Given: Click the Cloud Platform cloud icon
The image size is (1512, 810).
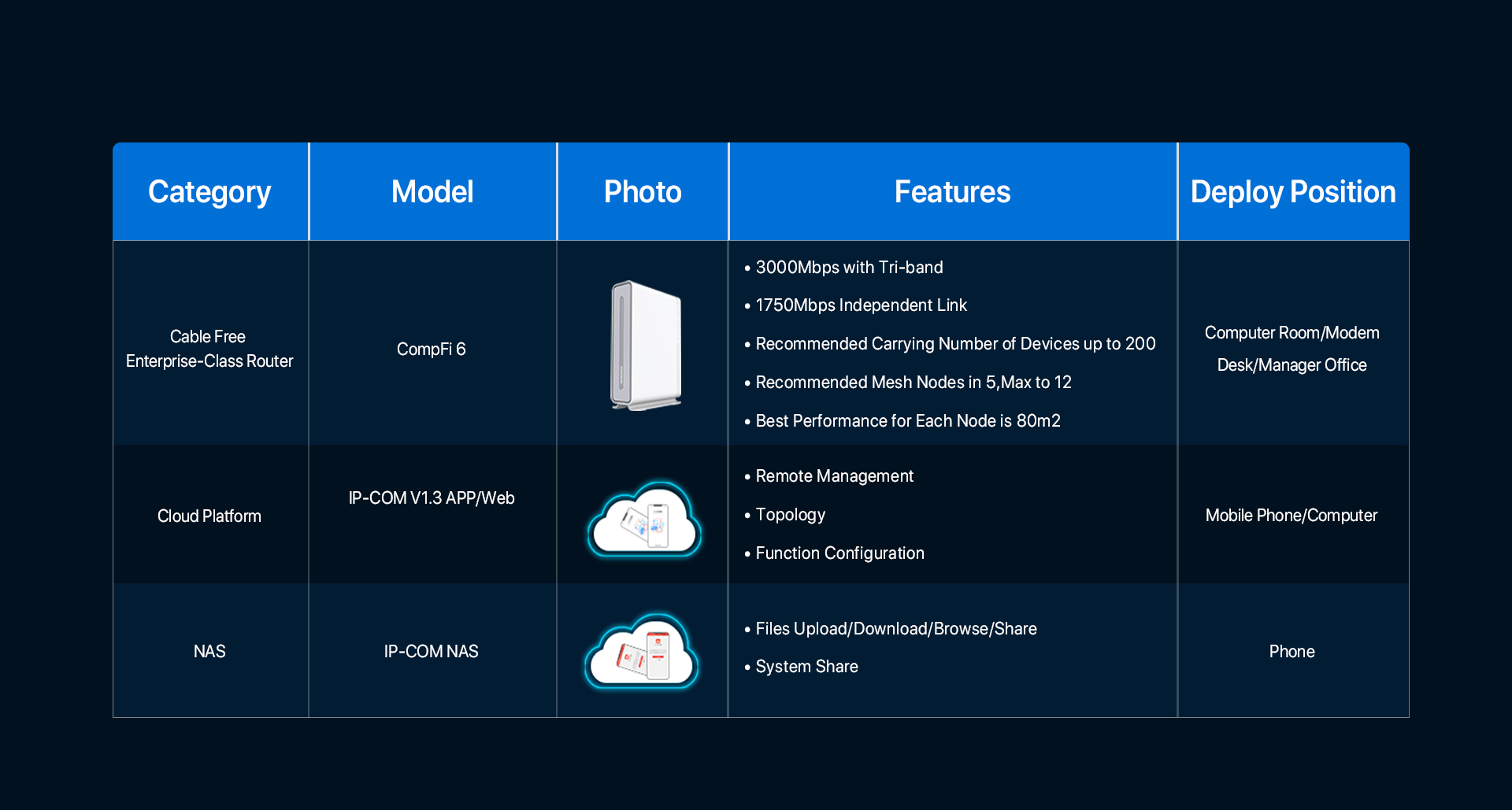Looking at the screenshot, I should click(x=644, y=520).
